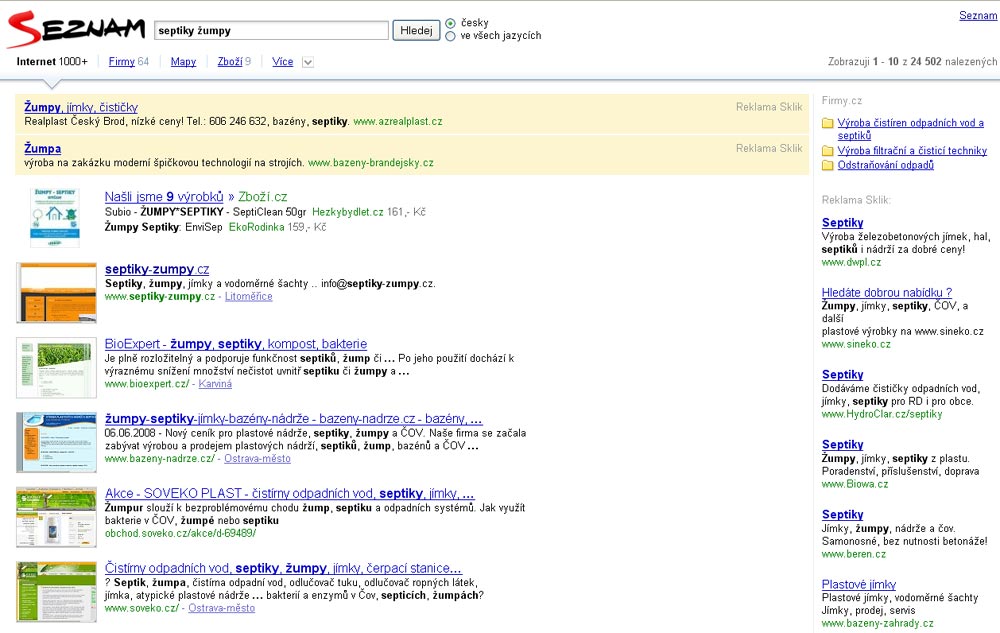Expand the 'Více' dropdown arrow
1000x633 pixels.
(307, 62)
